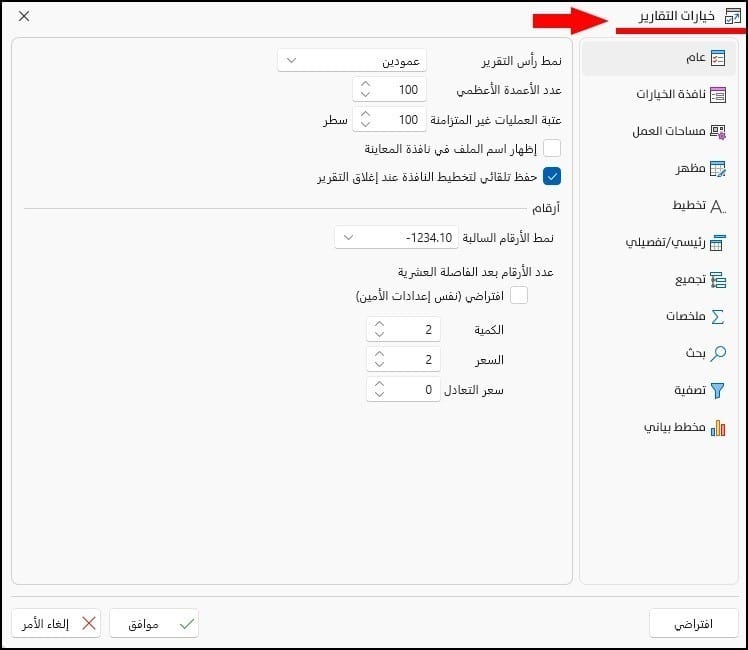Open the رئيسي/تفصيلي master-detail icon
This screenshot has height=650, width=748.
[x=717, y=243]
